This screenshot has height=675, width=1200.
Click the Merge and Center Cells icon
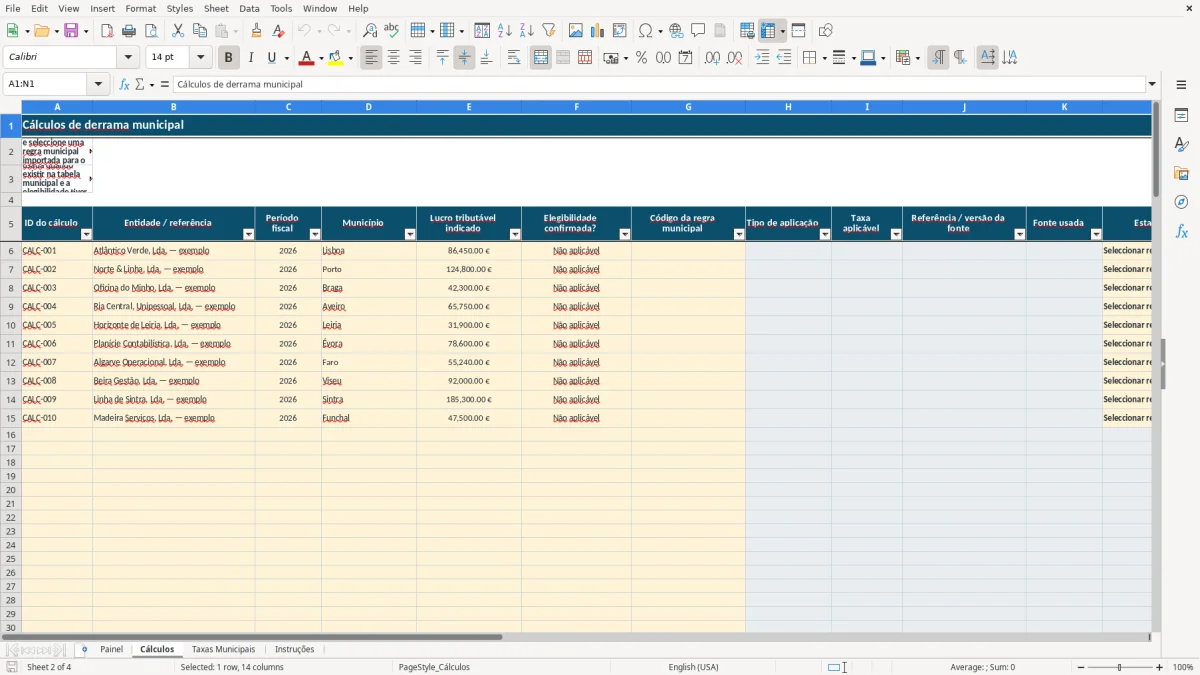point(541,58)
